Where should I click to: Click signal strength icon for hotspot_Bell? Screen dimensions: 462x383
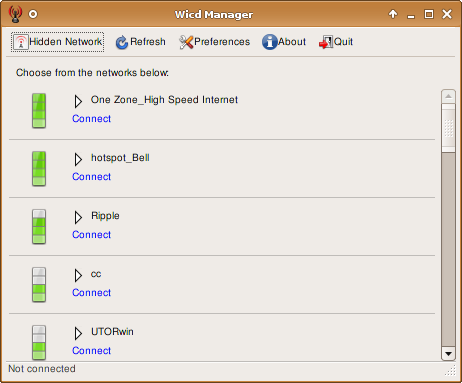[39, 169]
